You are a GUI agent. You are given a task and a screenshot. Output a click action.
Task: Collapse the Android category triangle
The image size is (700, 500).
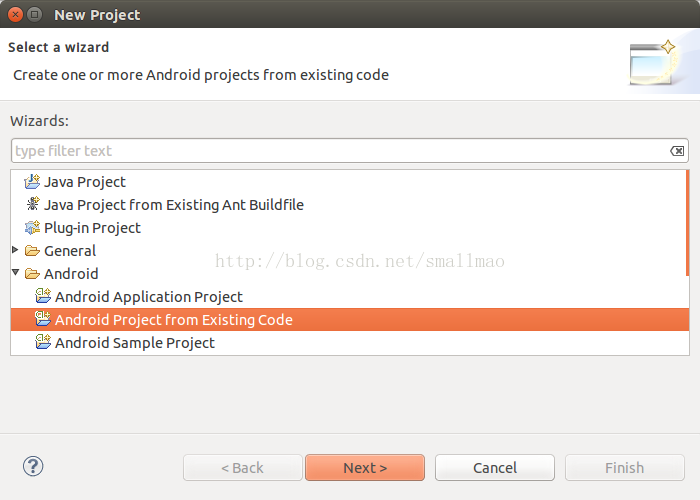click(16, 272)
